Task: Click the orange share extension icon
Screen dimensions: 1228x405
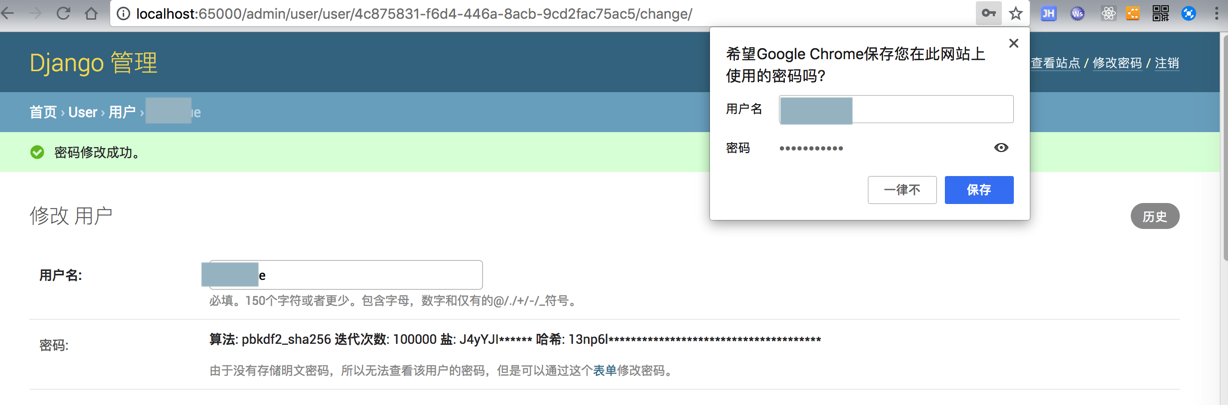Action: [1133, 14]
